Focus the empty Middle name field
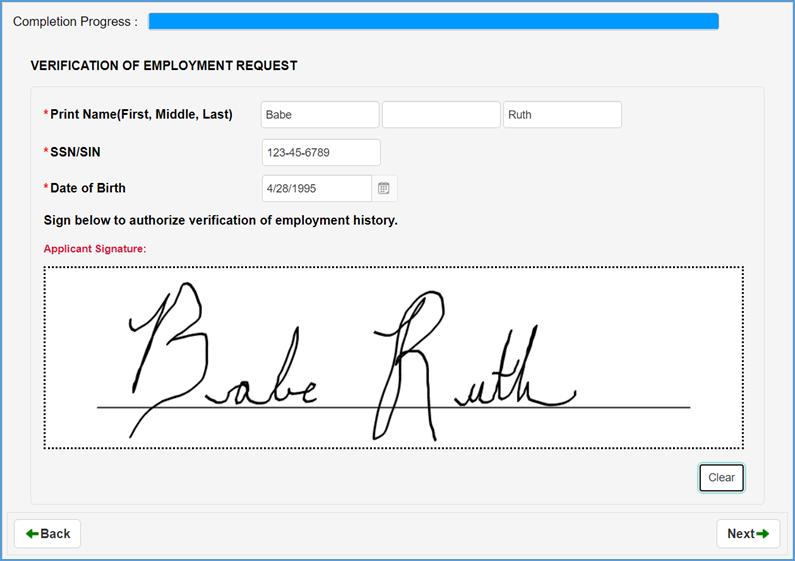This screenshot has height=561, width=795. (x=441, y=115)
